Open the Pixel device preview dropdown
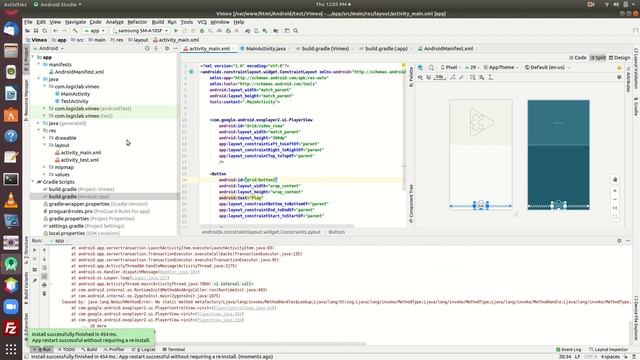 451,67
